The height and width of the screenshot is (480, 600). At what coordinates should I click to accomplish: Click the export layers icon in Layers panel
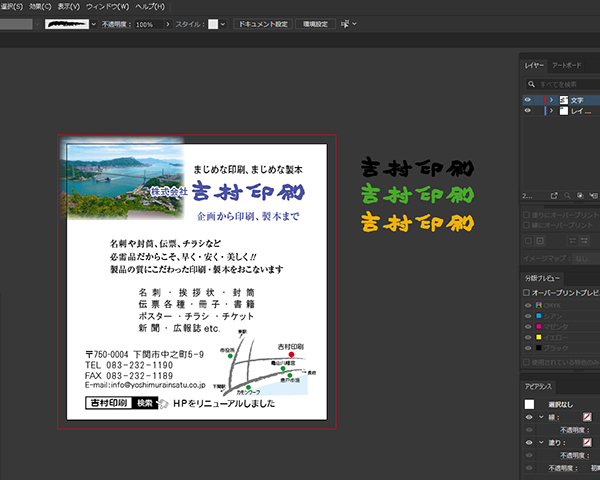554,196
